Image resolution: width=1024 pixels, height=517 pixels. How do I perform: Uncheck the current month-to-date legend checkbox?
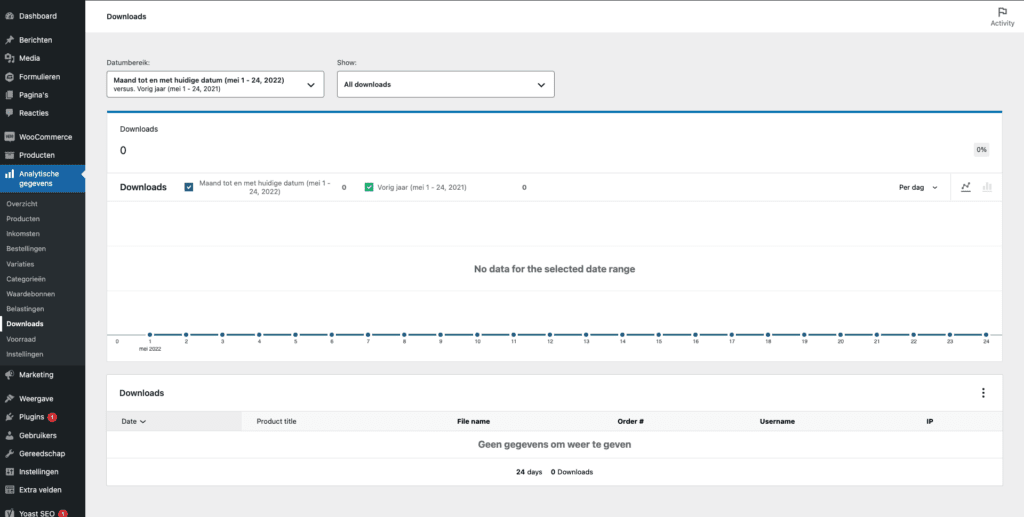[189, 187]
